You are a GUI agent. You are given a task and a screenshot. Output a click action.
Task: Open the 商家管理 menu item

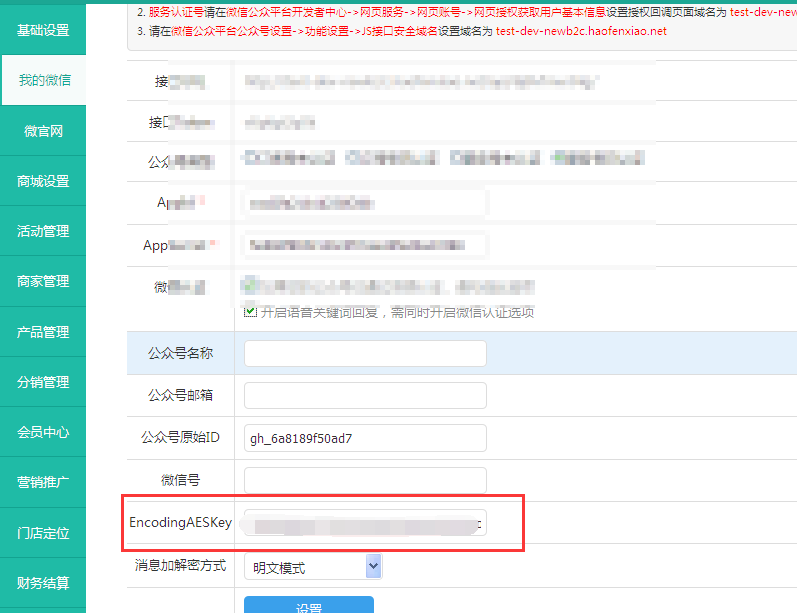[43, 281]
